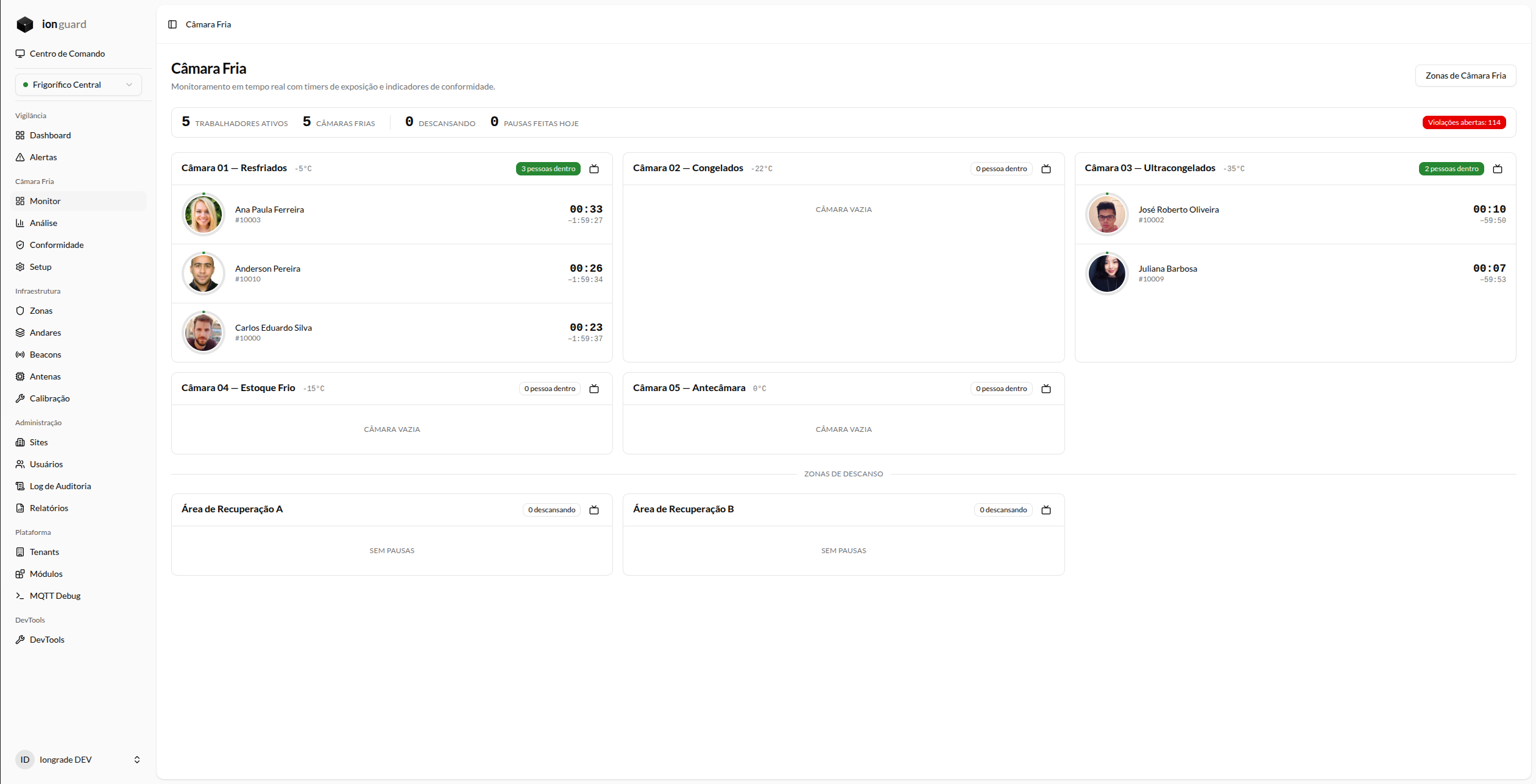Open camera icon for Câmara 02 Congelados
The image size is (1536, 784).
[1046, 169]
